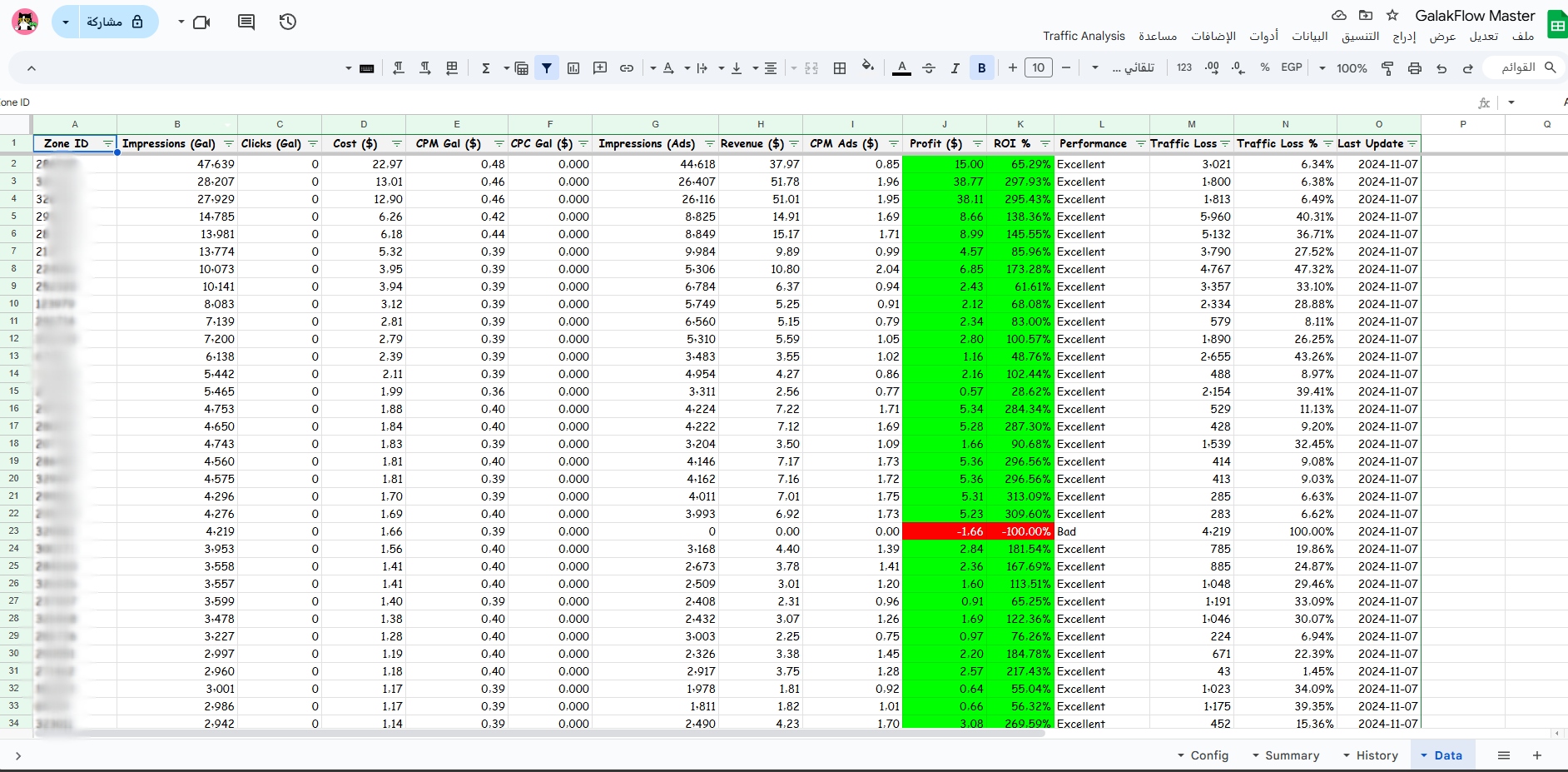Toggle the active filter funnel
Viewport: 1568px width, 772px height.
pyautogui.click(x=547, y=68)
